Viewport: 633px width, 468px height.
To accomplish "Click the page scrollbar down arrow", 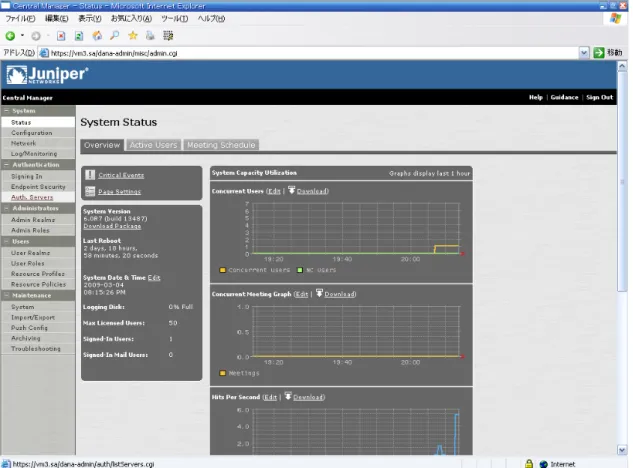I will tap(622, 449).
